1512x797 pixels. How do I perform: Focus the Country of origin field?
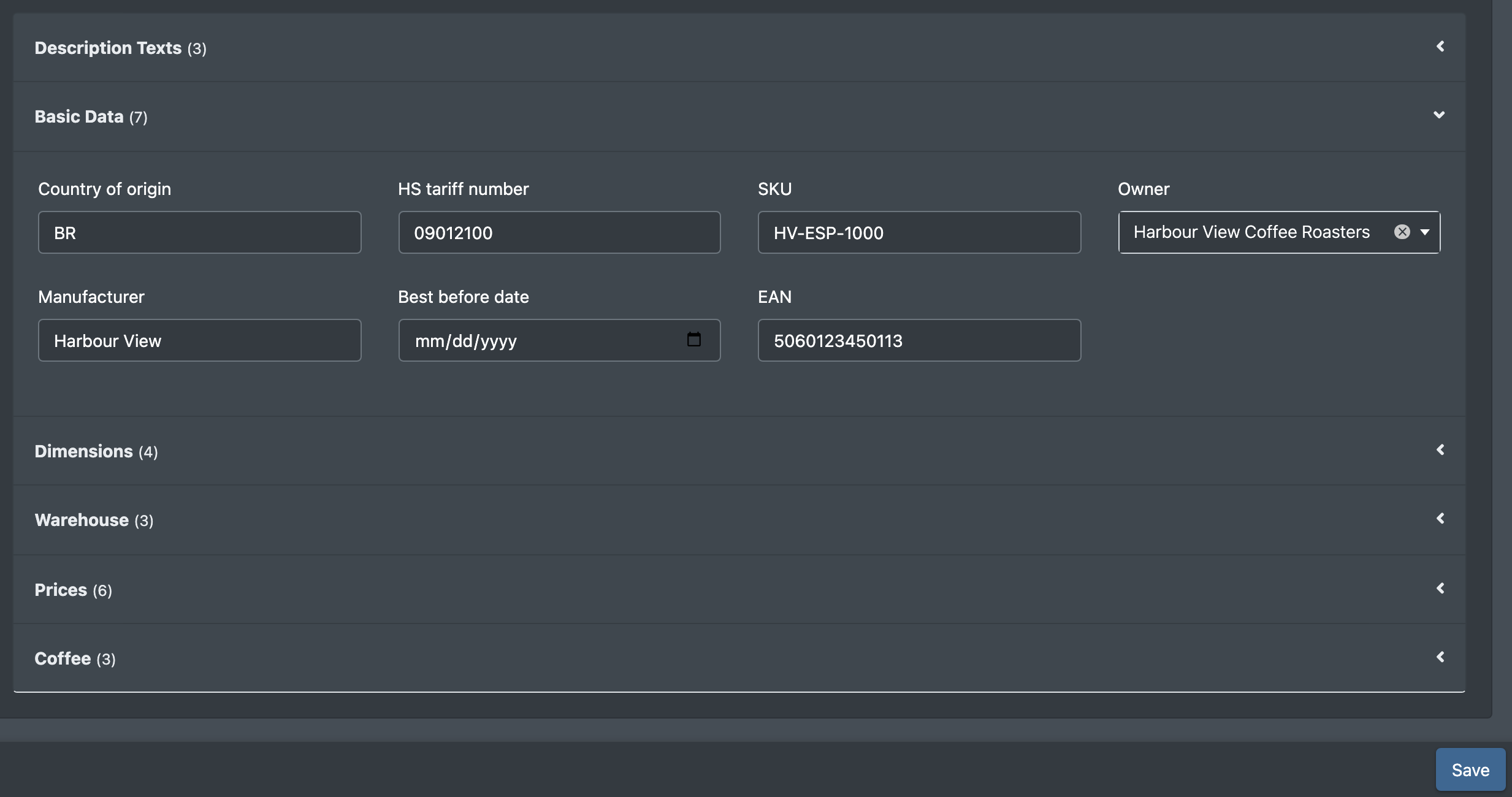pyautogui.click(x=199, y=232)
